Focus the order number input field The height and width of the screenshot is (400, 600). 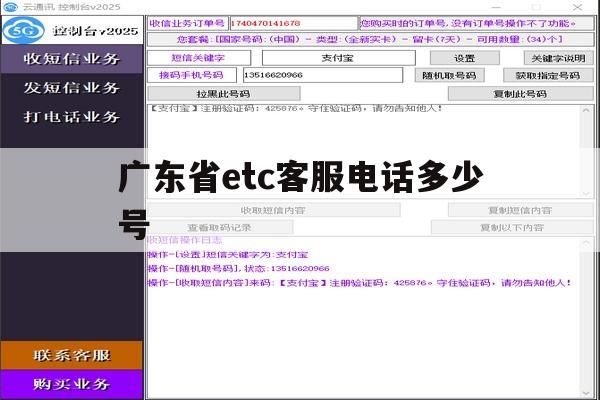[293, 23]
